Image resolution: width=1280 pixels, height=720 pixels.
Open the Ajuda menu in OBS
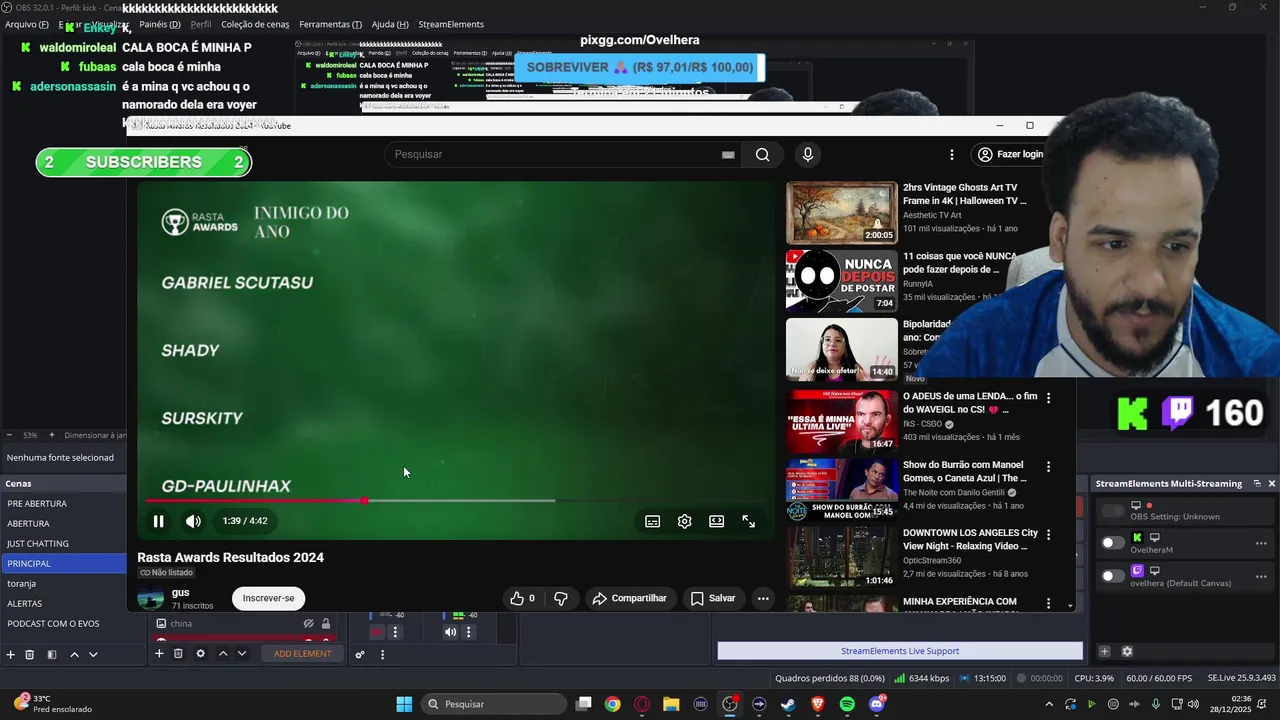click(390, 24)
